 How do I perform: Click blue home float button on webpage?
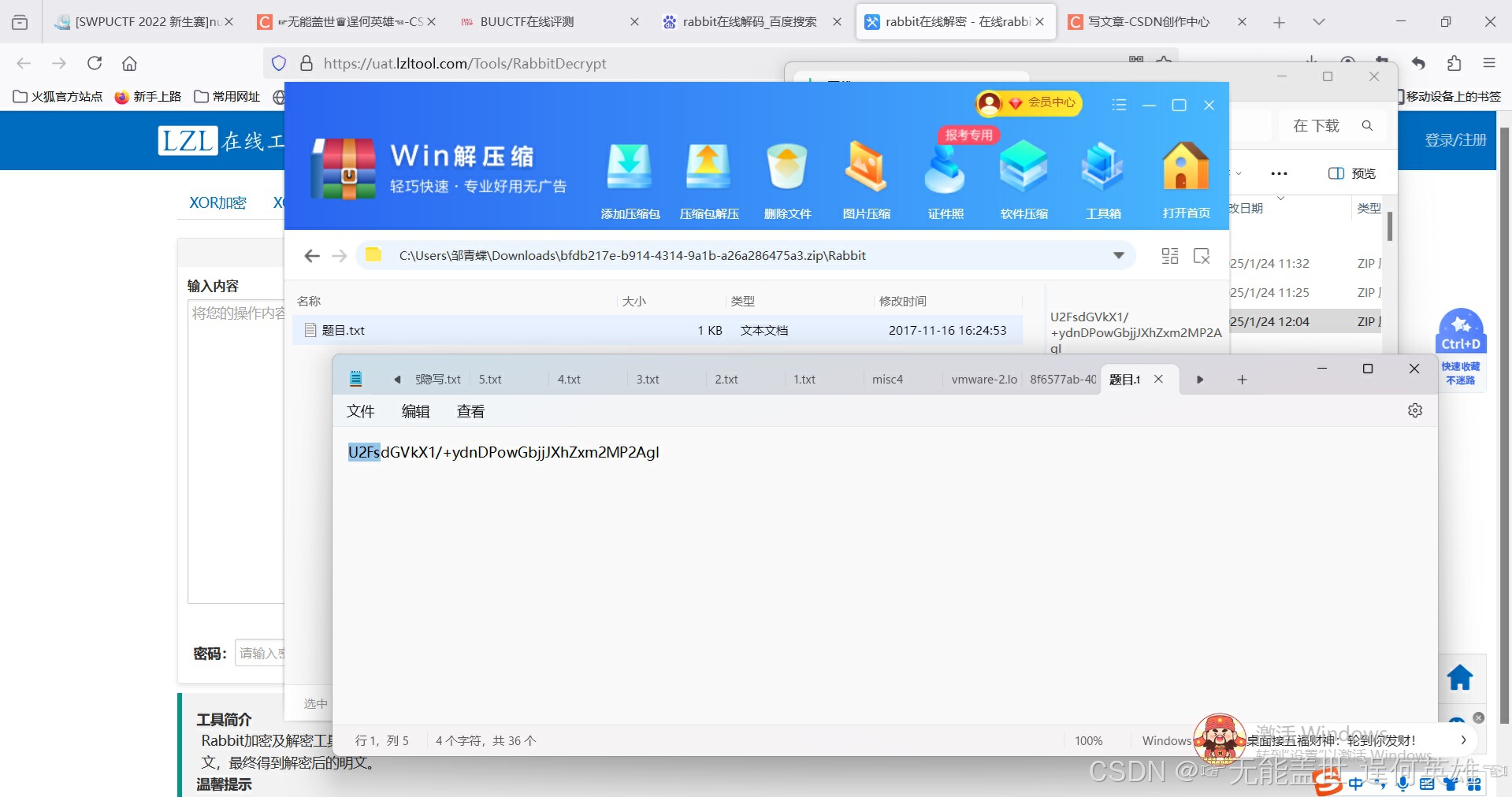pyautogui.click(x=1460, y=678)
